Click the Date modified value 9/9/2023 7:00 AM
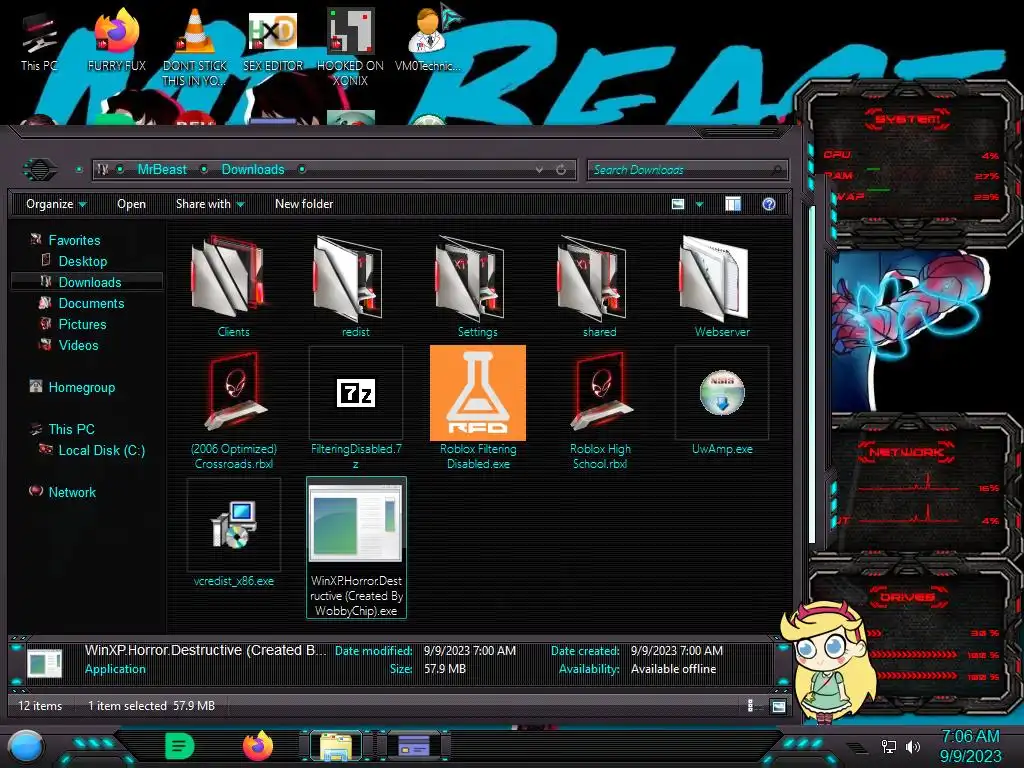 pyautogui.click(x=470, y=650)
